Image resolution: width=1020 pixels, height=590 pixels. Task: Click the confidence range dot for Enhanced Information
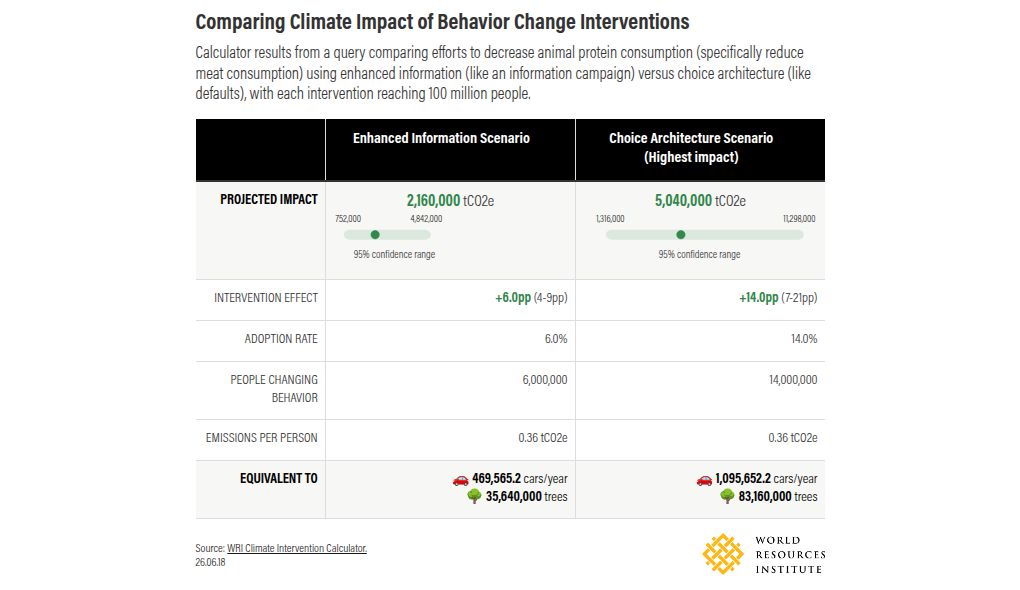click(x=375, y=235)
